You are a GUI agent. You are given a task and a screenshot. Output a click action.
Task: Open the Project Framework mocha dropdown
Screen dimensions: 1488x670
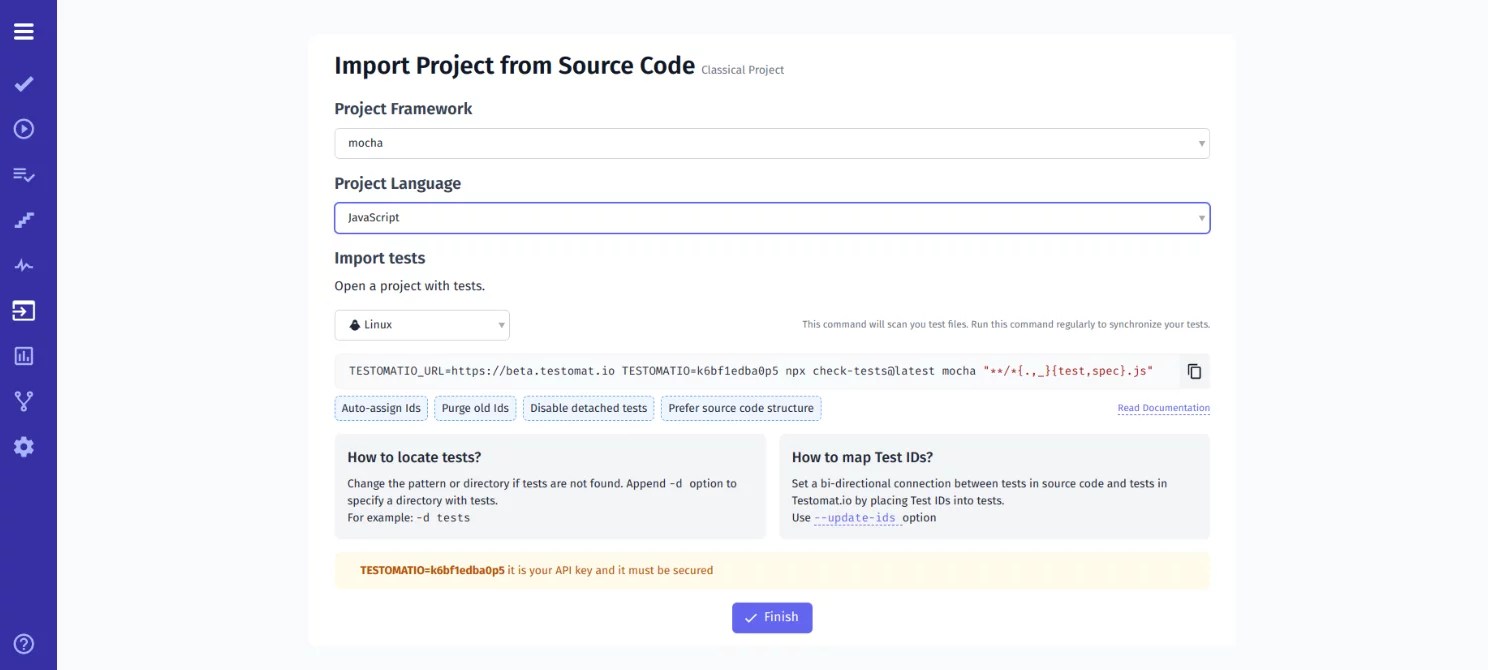(x=772, y=143)
